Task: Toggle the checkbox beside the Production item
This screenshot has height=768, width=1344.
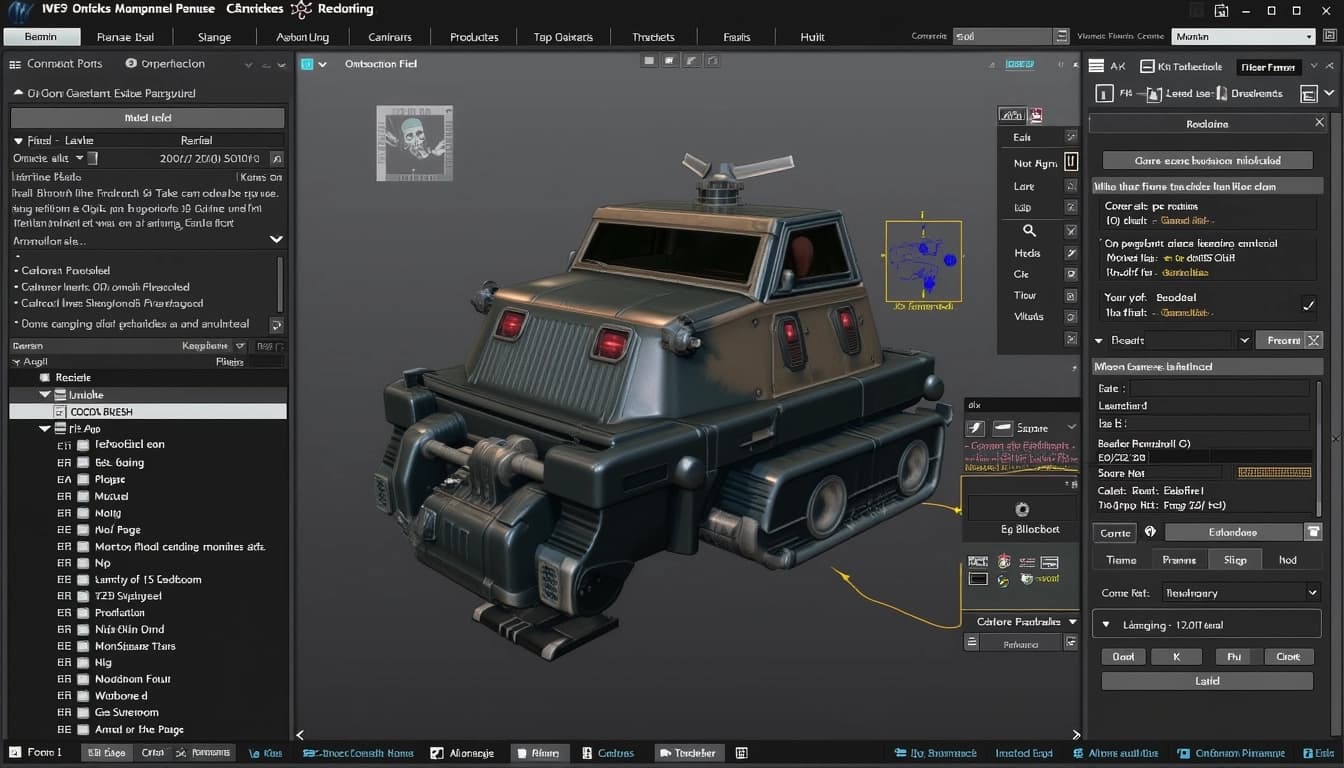Action: coord(83,613)
